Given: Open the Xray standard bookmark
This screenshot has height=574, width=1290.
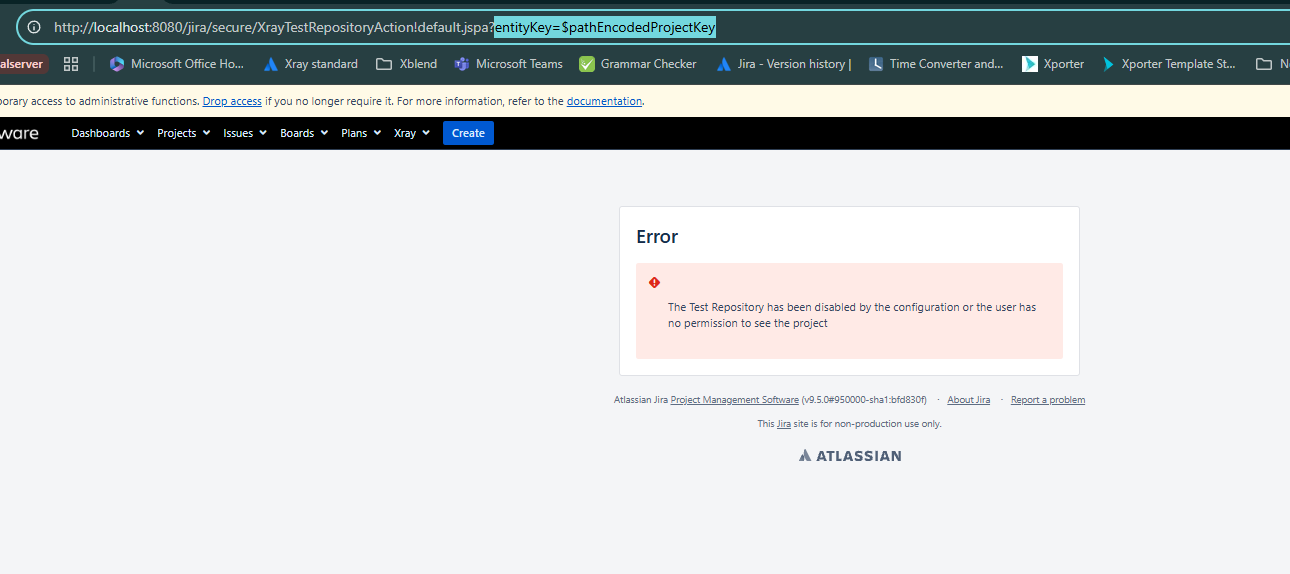Looking at the screenshot, I should coord(310,64).
